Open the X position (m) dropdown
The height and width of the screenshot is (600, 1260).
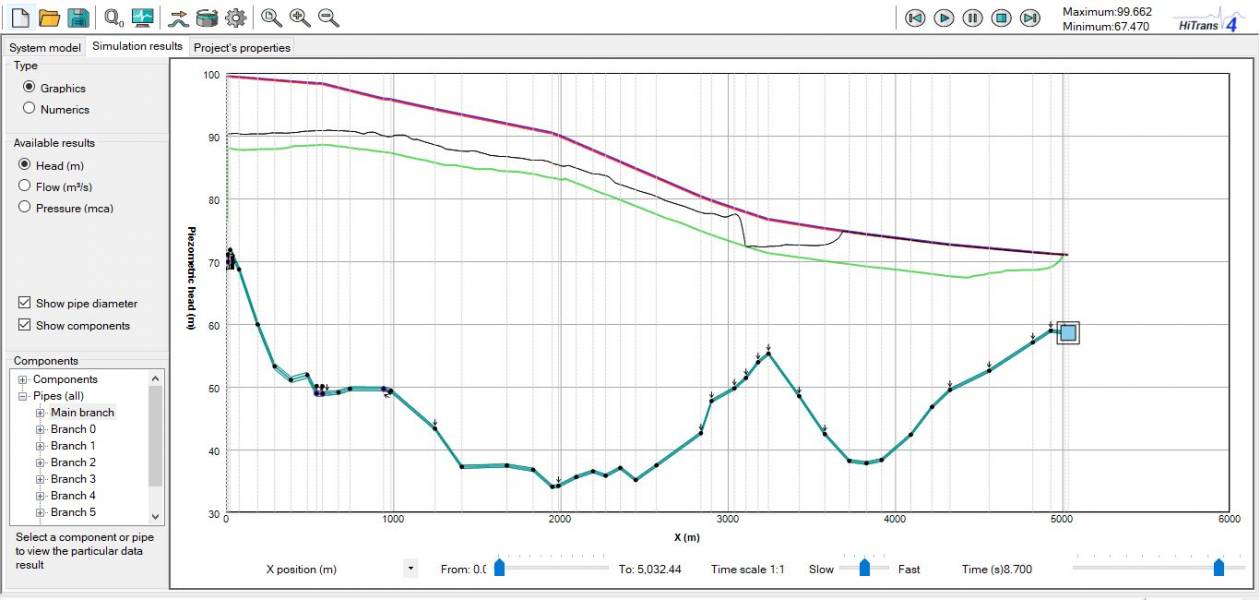click(x=410, y=569)
